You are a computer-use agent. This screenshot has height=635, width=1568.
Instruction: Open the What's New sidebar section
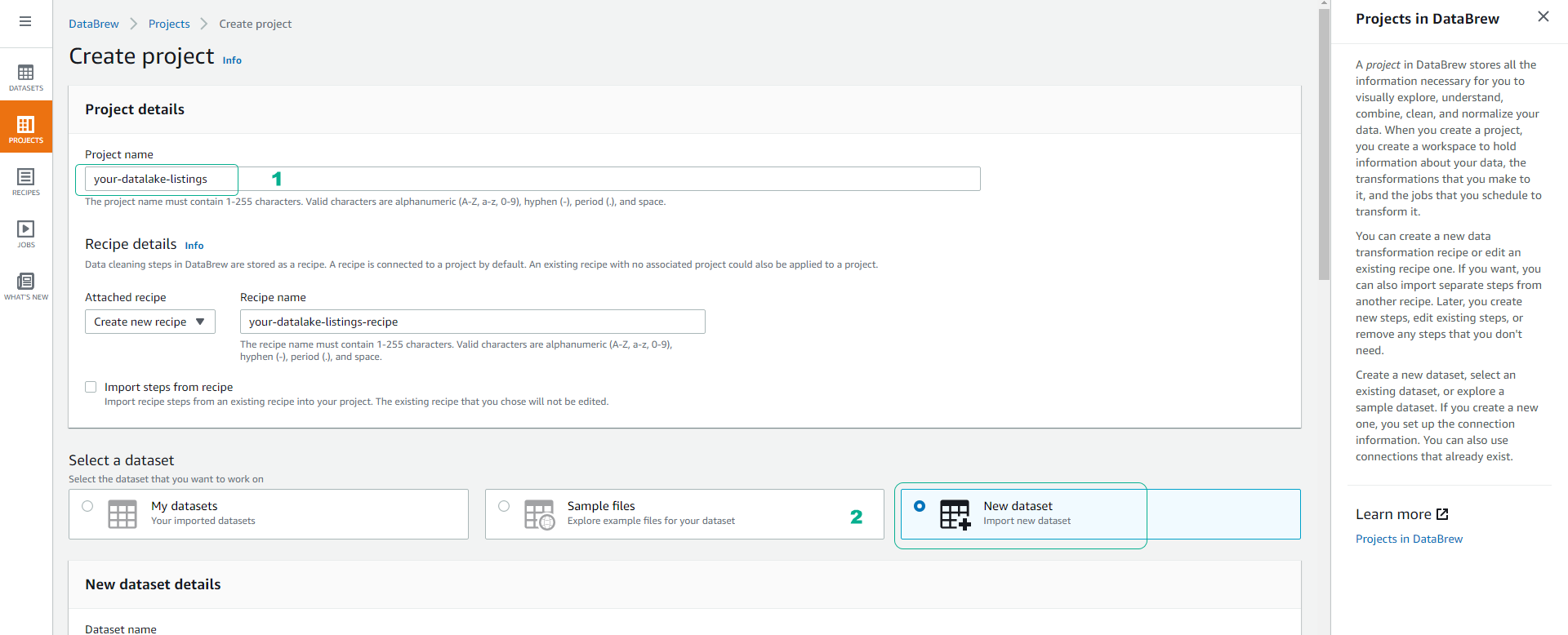click(26, 286)
